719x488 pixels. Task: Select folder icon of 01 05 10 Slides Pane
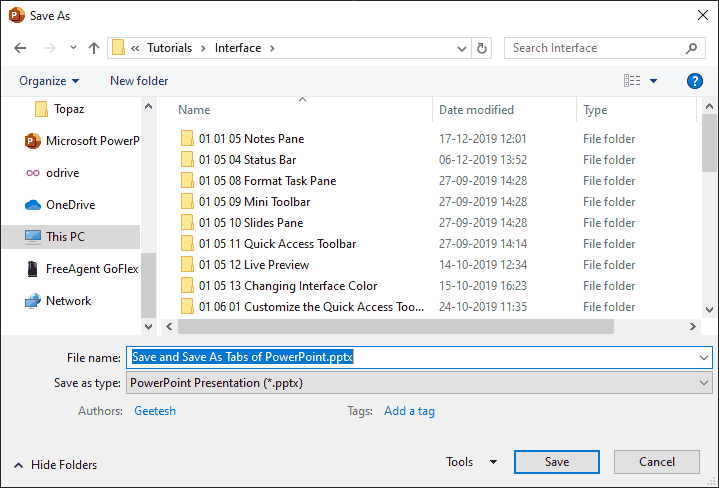[187, 223]
